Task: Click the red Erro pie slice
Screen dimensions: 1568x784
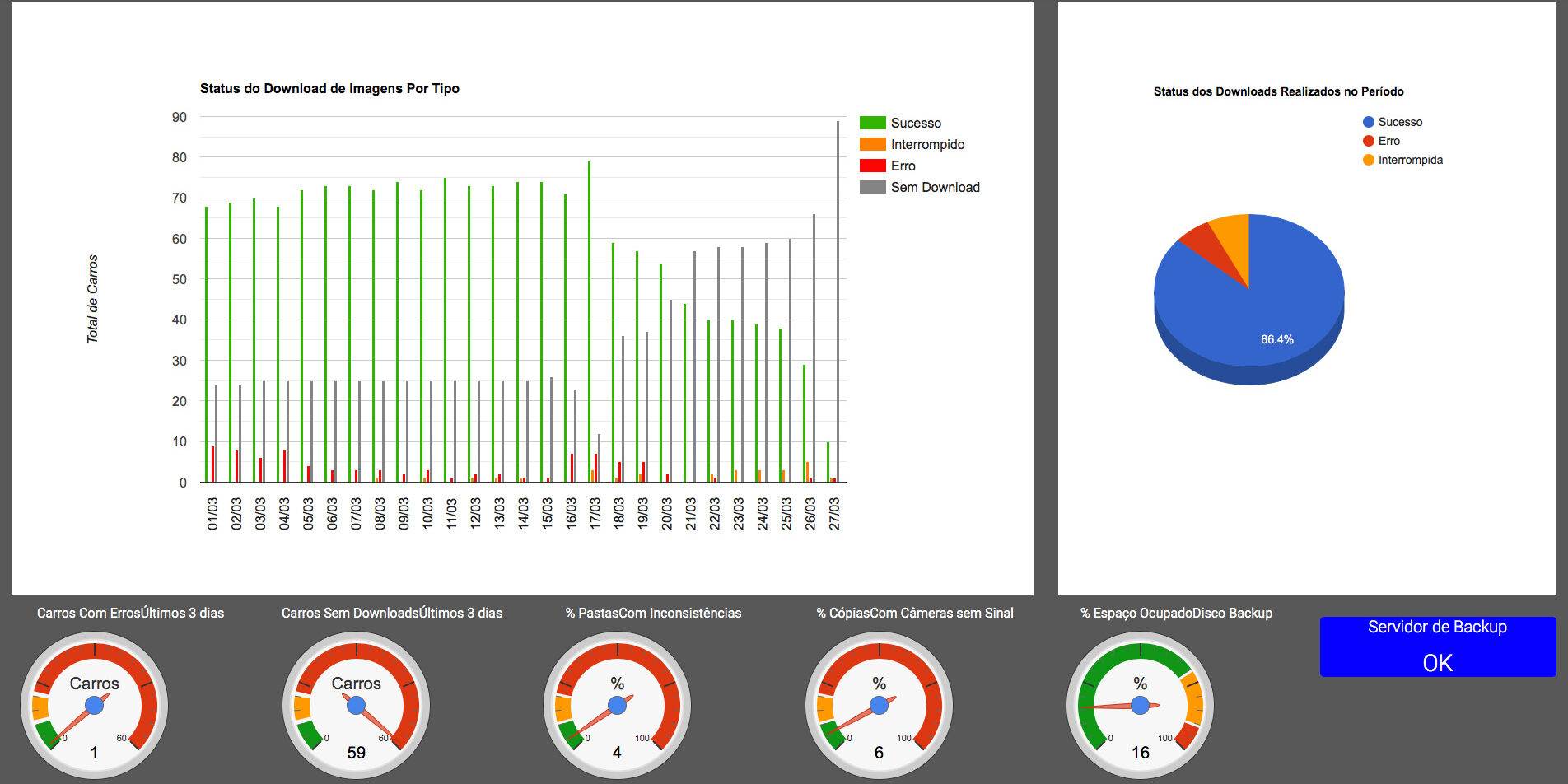Action: pos(1206,247)
